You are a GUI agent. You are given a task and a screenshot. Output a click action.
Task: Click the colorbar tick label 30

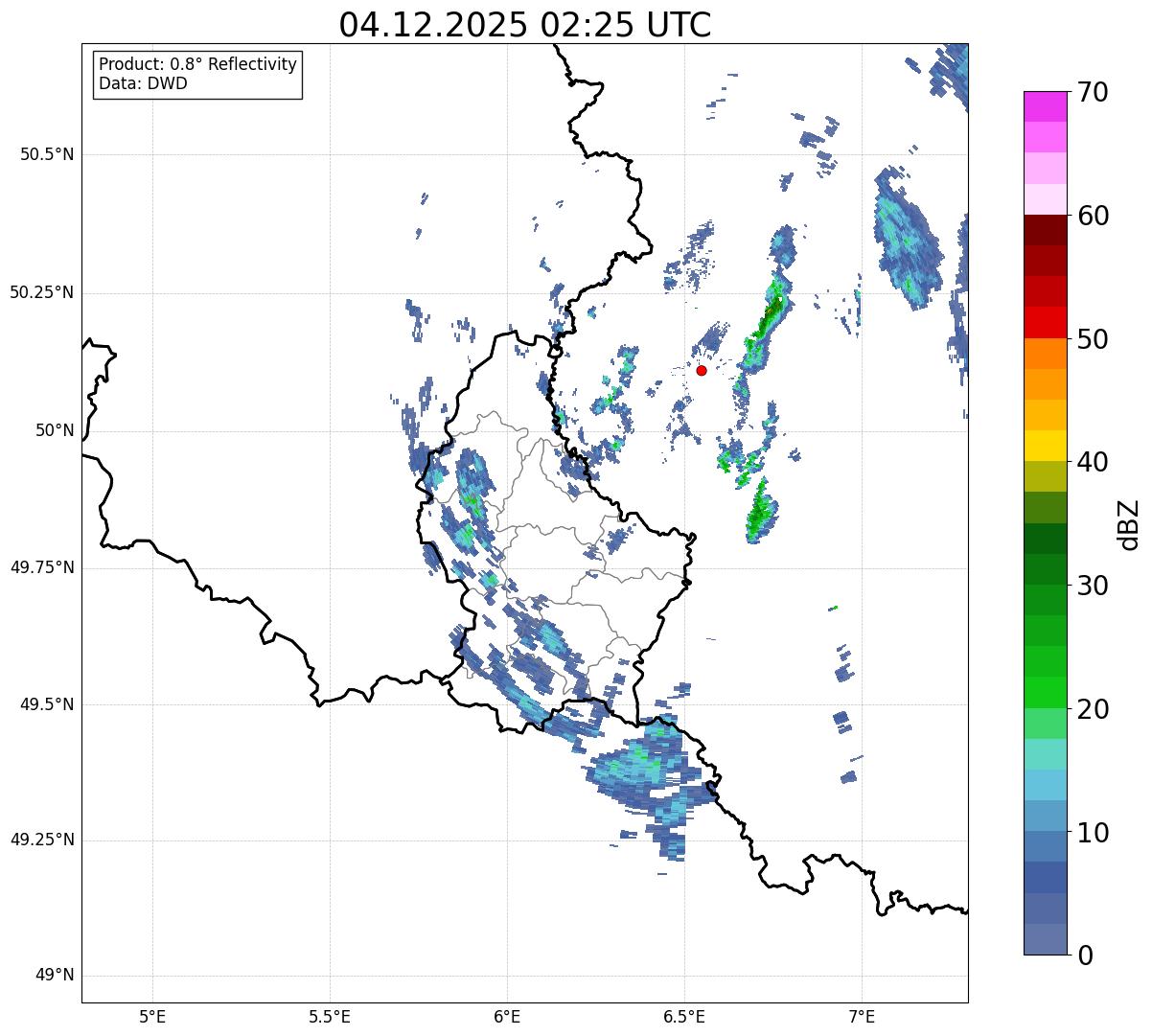click(x=1093, y=586)
